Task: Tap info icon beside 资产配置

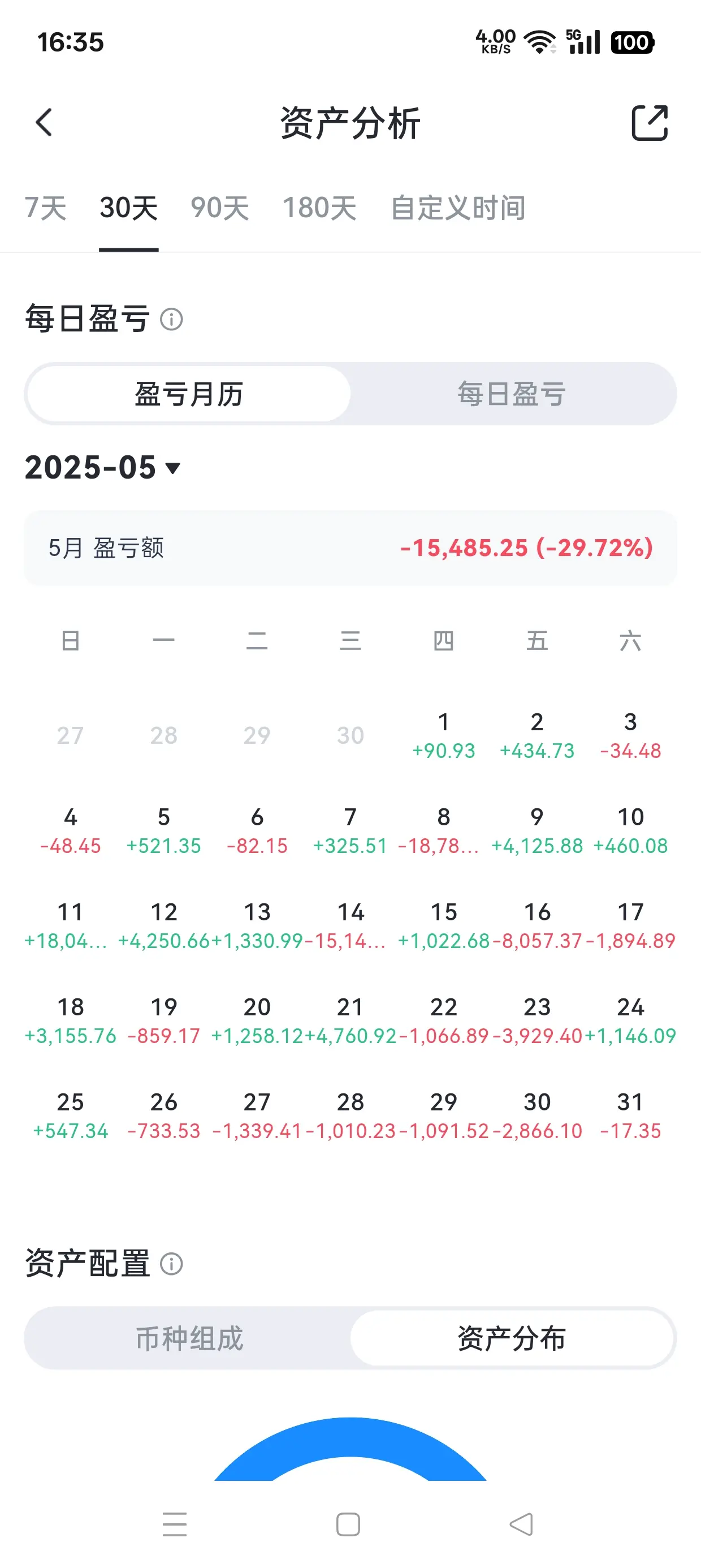Action: (171, 1264)
